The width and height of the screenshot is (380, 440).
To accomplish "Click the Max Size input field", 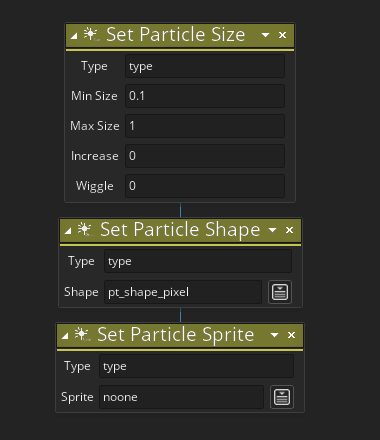I will click(x=205, y=126).
